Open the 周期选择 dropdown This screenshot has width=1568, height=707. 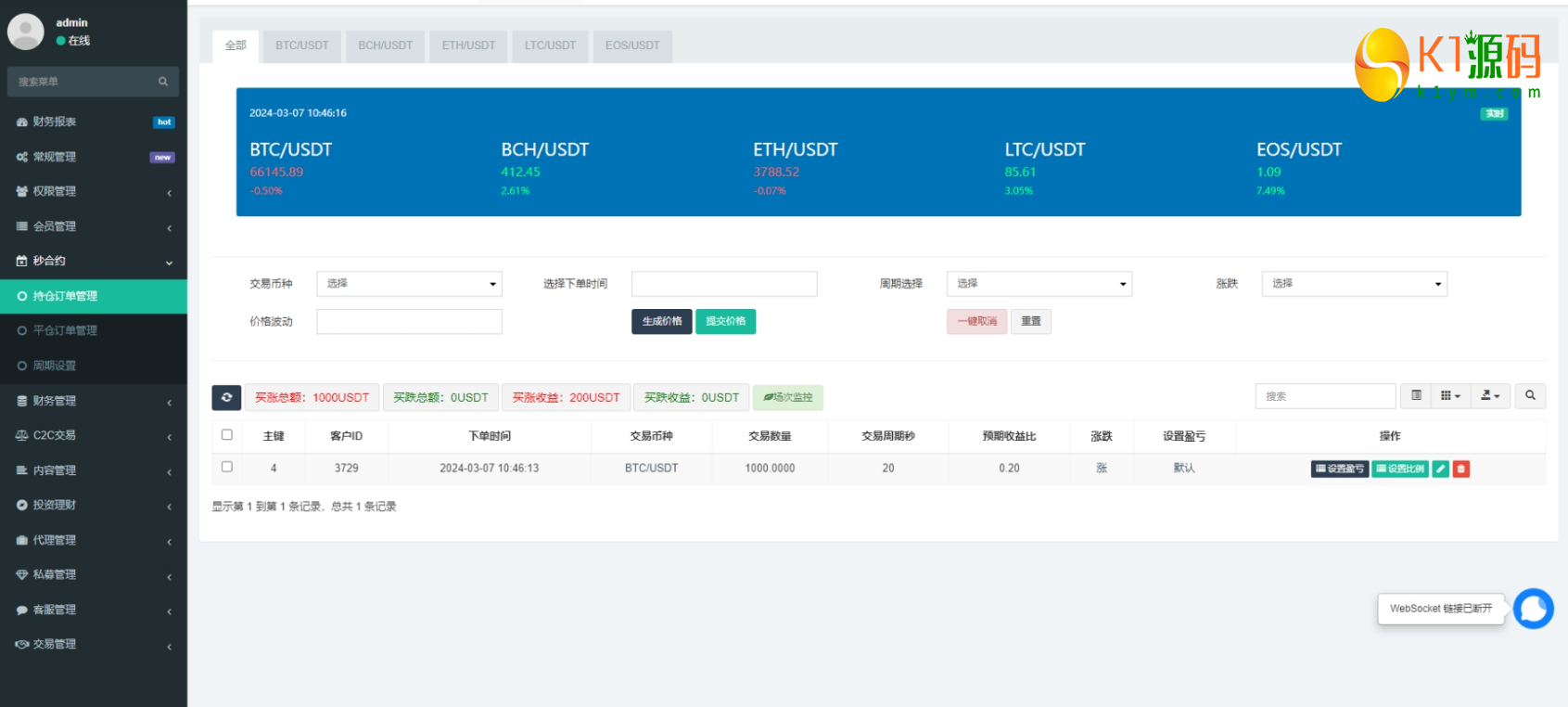point(1039,284)
